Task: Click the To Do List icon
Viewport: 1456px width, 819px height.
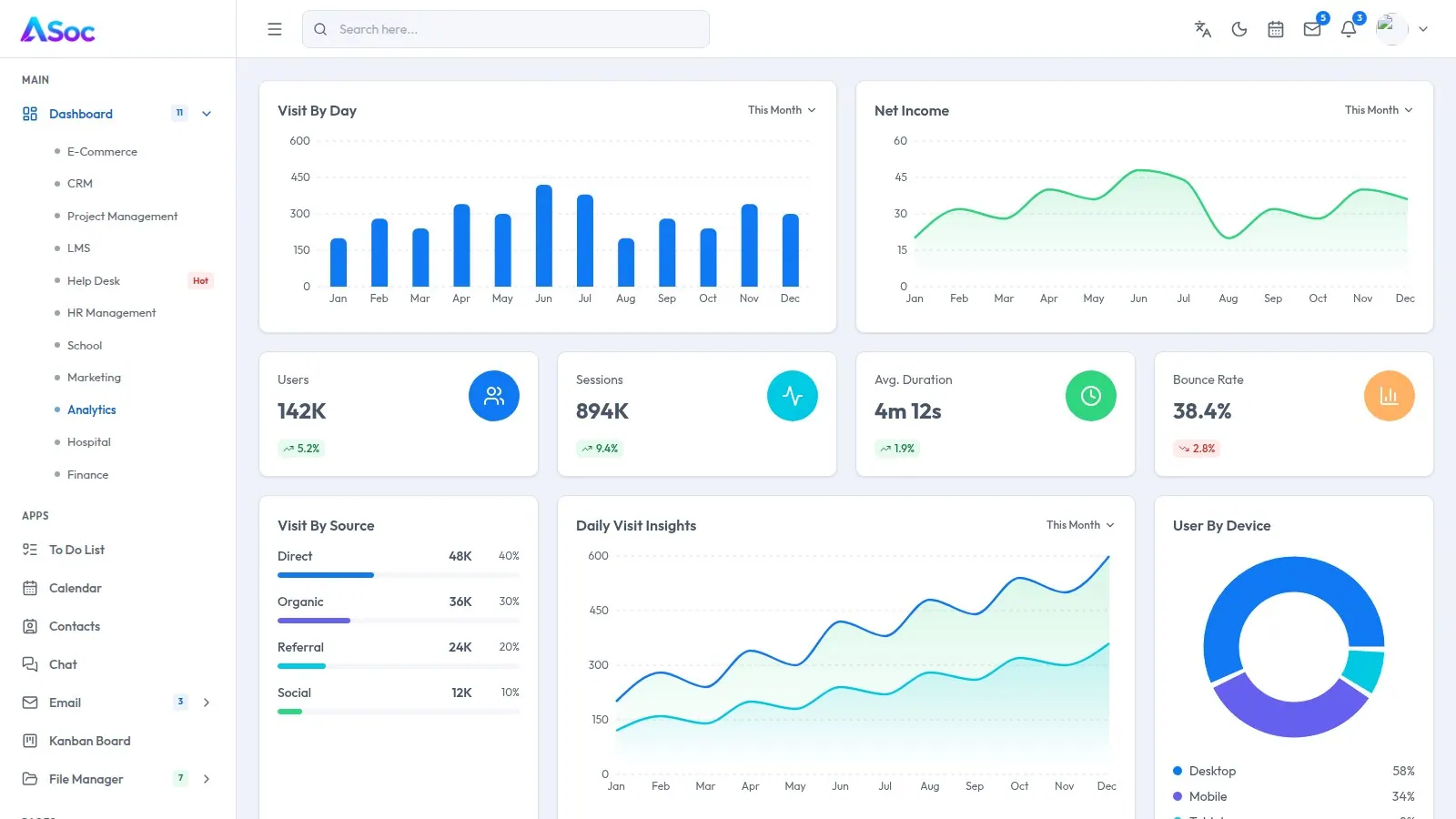Action: coord(30,550)
